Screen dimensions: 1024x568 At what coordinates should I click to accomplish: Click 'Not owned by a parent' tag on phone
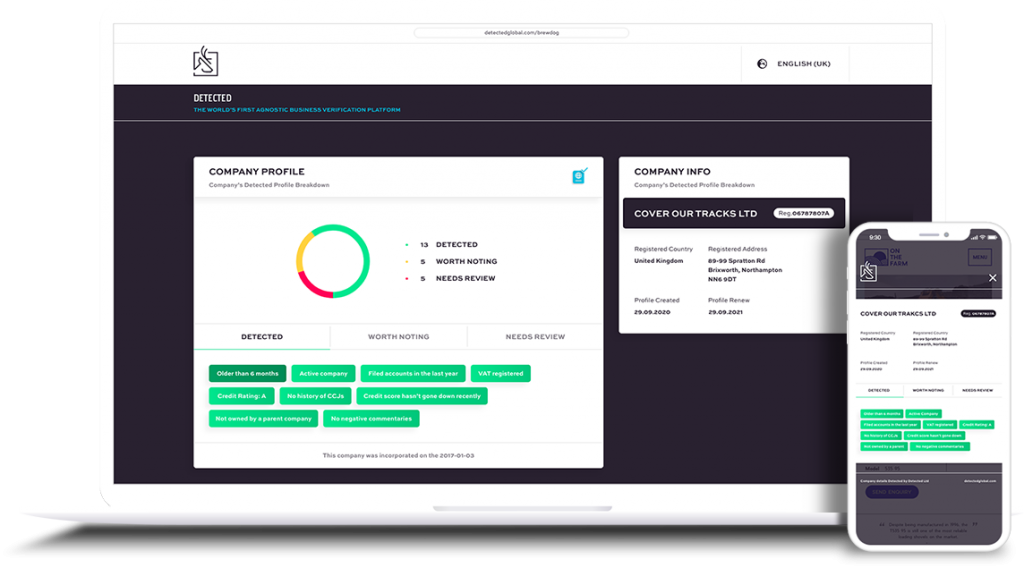click(x=884, y=447)
